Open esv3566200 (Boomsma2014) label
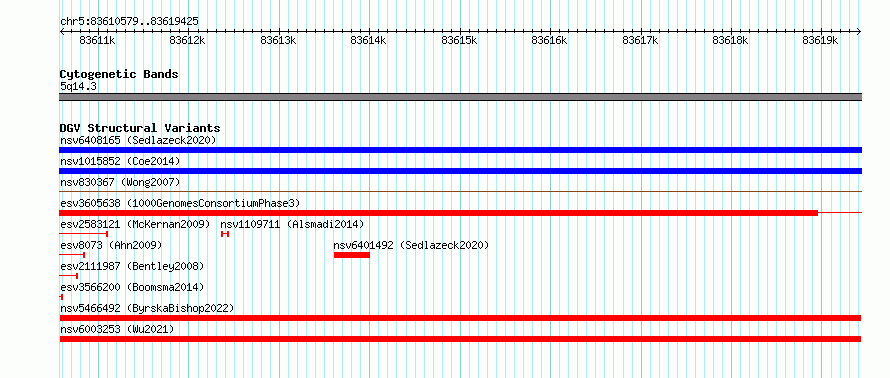This screenshot has width=890, height=378. point(132,287)
